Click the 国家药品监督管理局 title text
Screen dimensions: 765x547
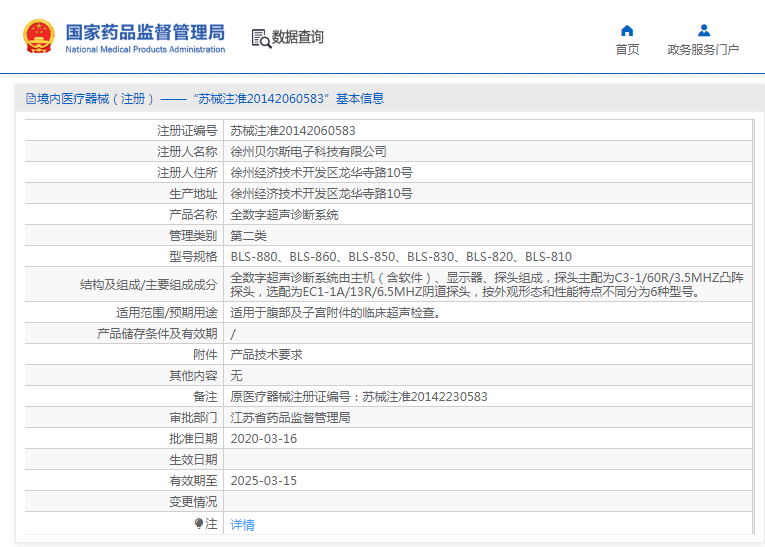click(145, 32)
